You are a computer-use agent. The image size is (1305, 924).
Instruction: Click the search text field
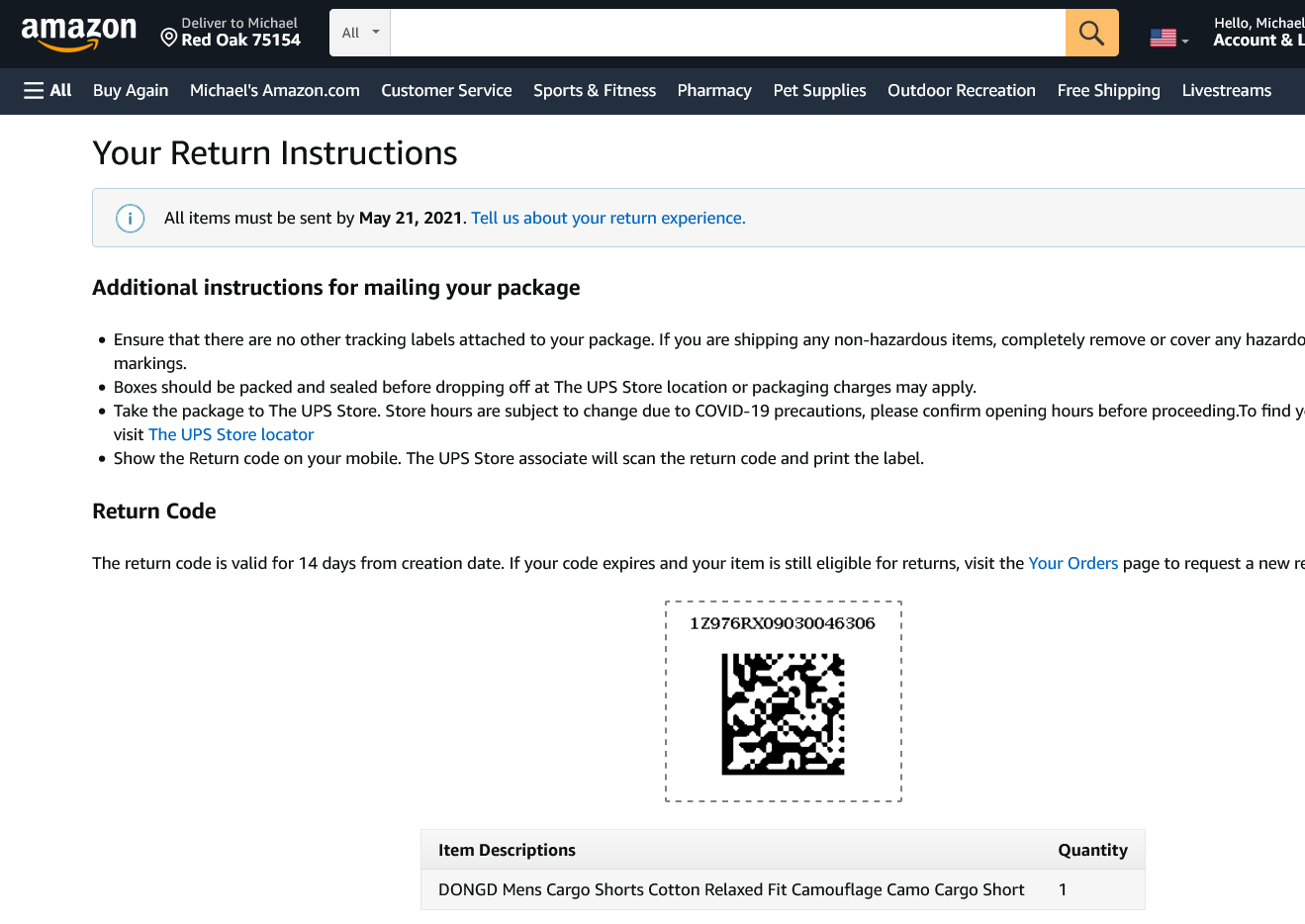727,33
